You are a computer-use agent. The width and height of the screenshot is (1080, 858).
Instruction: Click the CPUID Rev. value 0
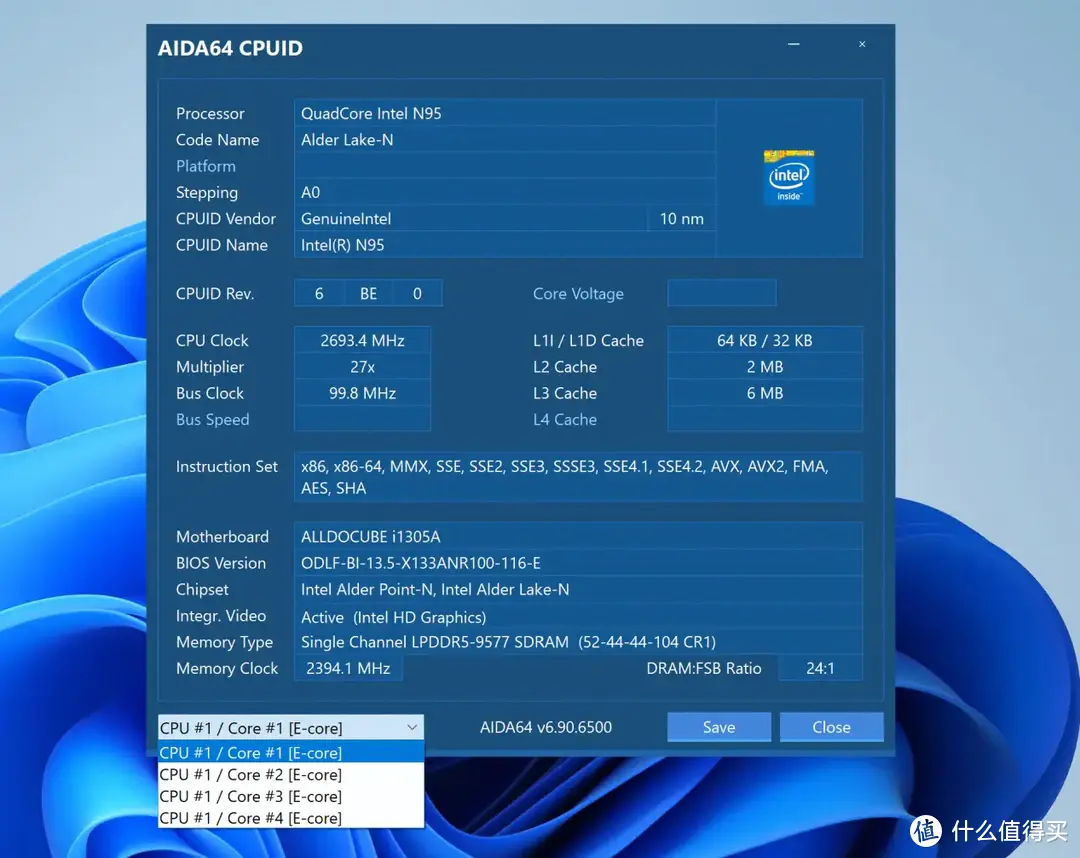(x=417, y=293)
